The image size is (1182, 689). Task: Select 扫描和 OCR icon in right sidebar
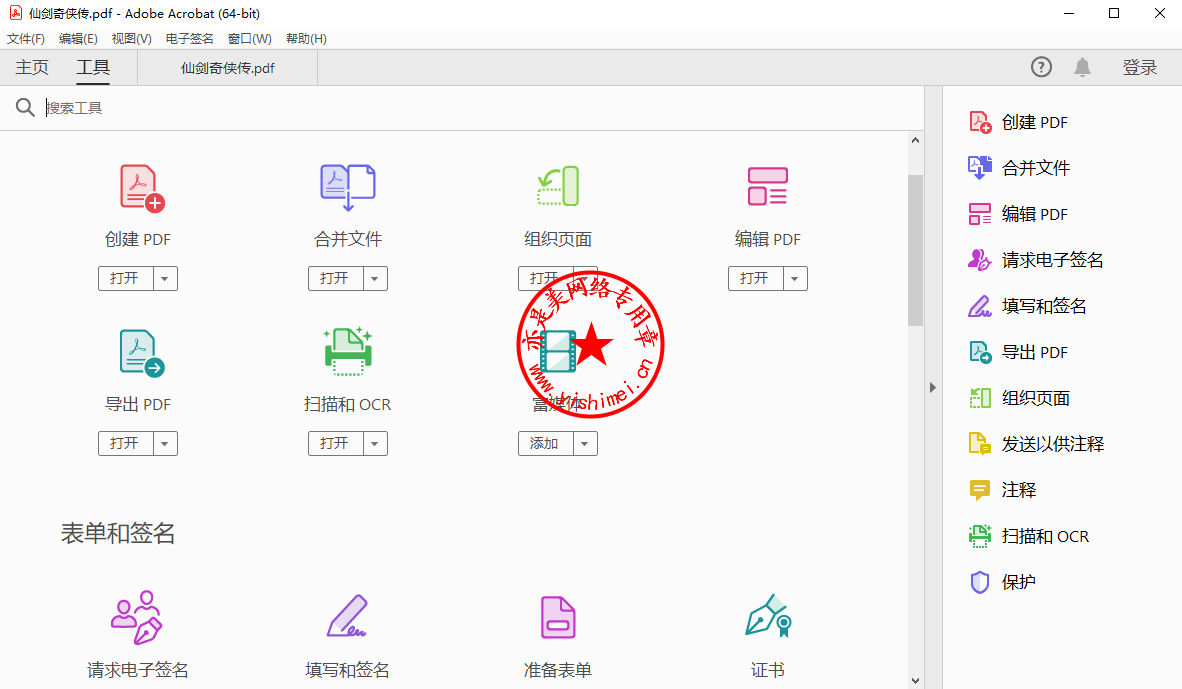(x=980, y=536)
